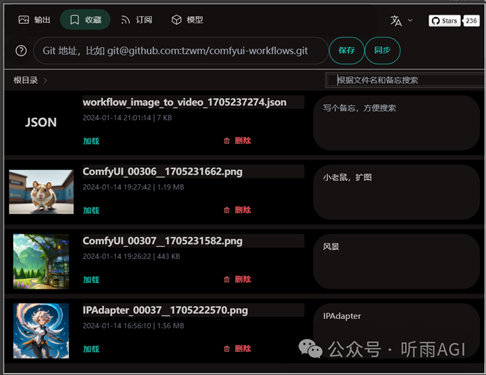The height and width of the screenshot is (375, 486).
Task: Click the 保存 button
Action: pos(347,51)
